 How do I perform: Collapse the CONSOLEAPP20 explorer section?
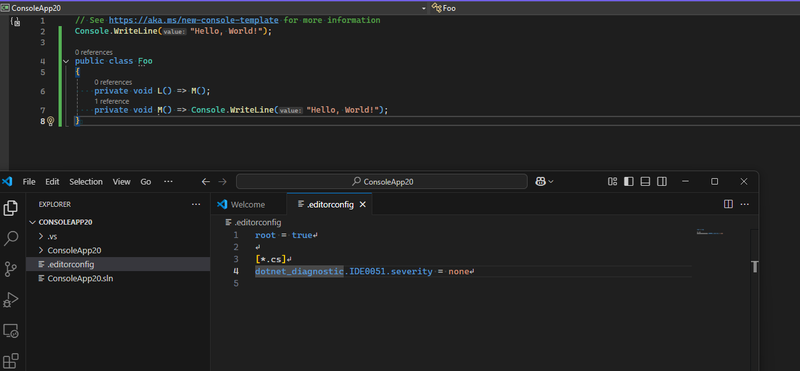point(33,222)
